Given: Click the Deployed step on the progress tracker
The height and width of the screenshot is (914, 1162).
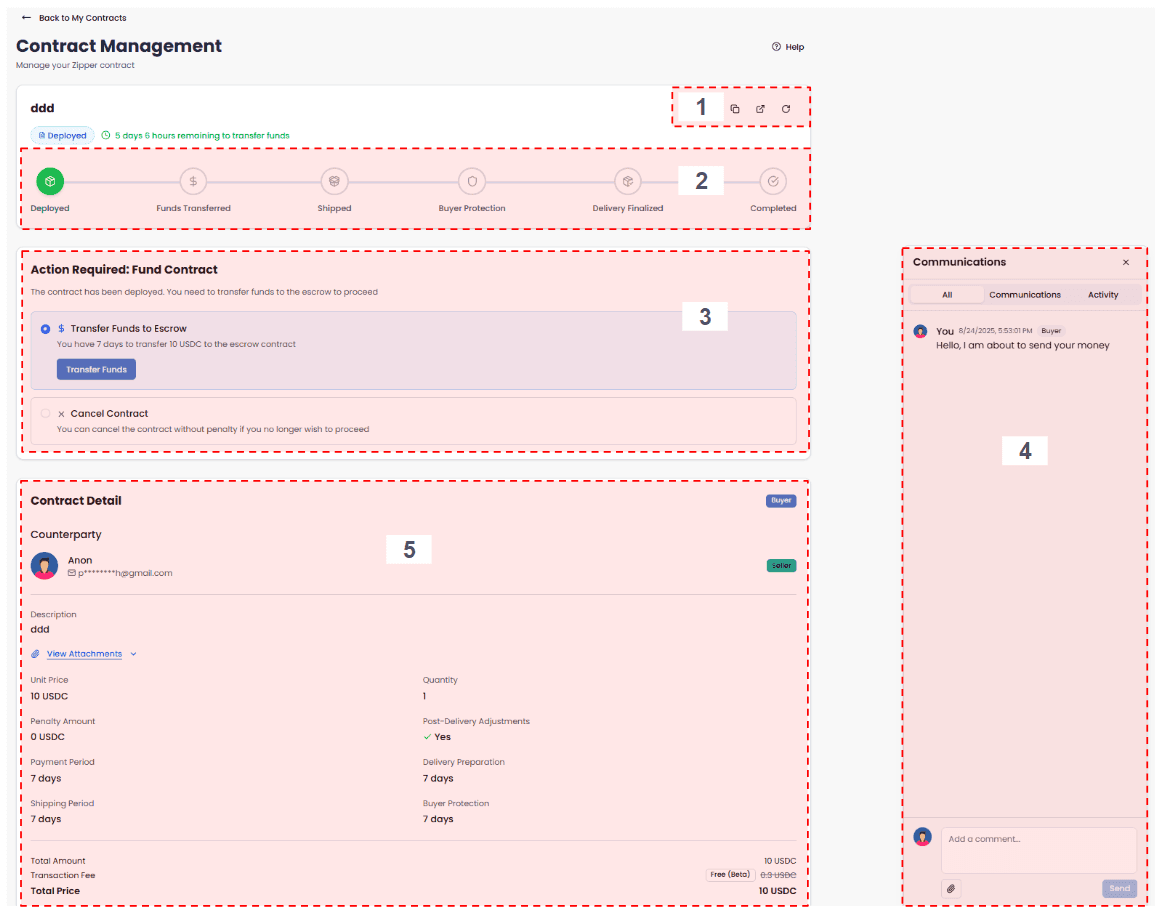Looking at the screenshot, I should [49, 181].
